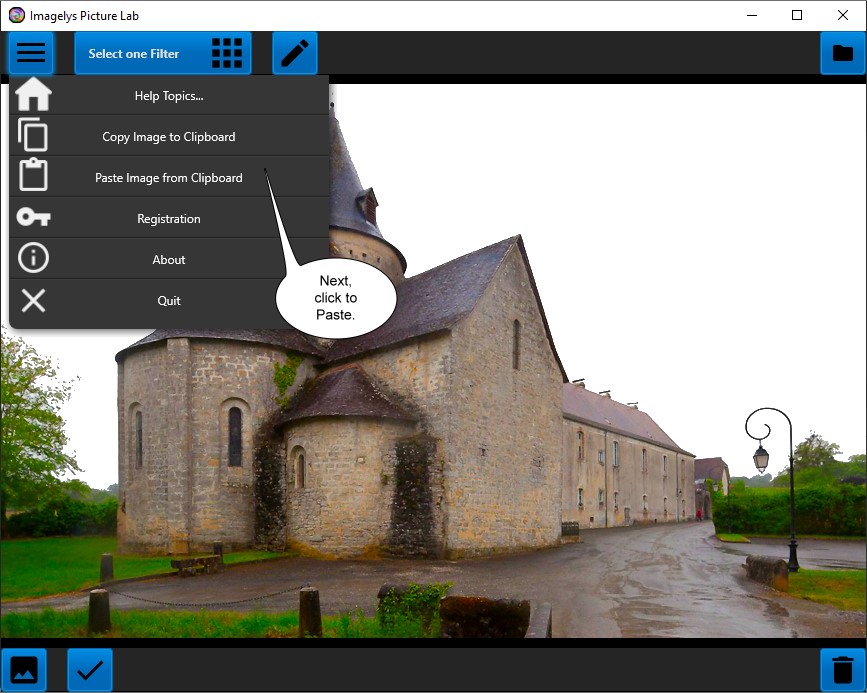Image resolution: width=867 pixels, height=693 pixels.
Task: Click the trash delete icon
Action: pos(843,670)
